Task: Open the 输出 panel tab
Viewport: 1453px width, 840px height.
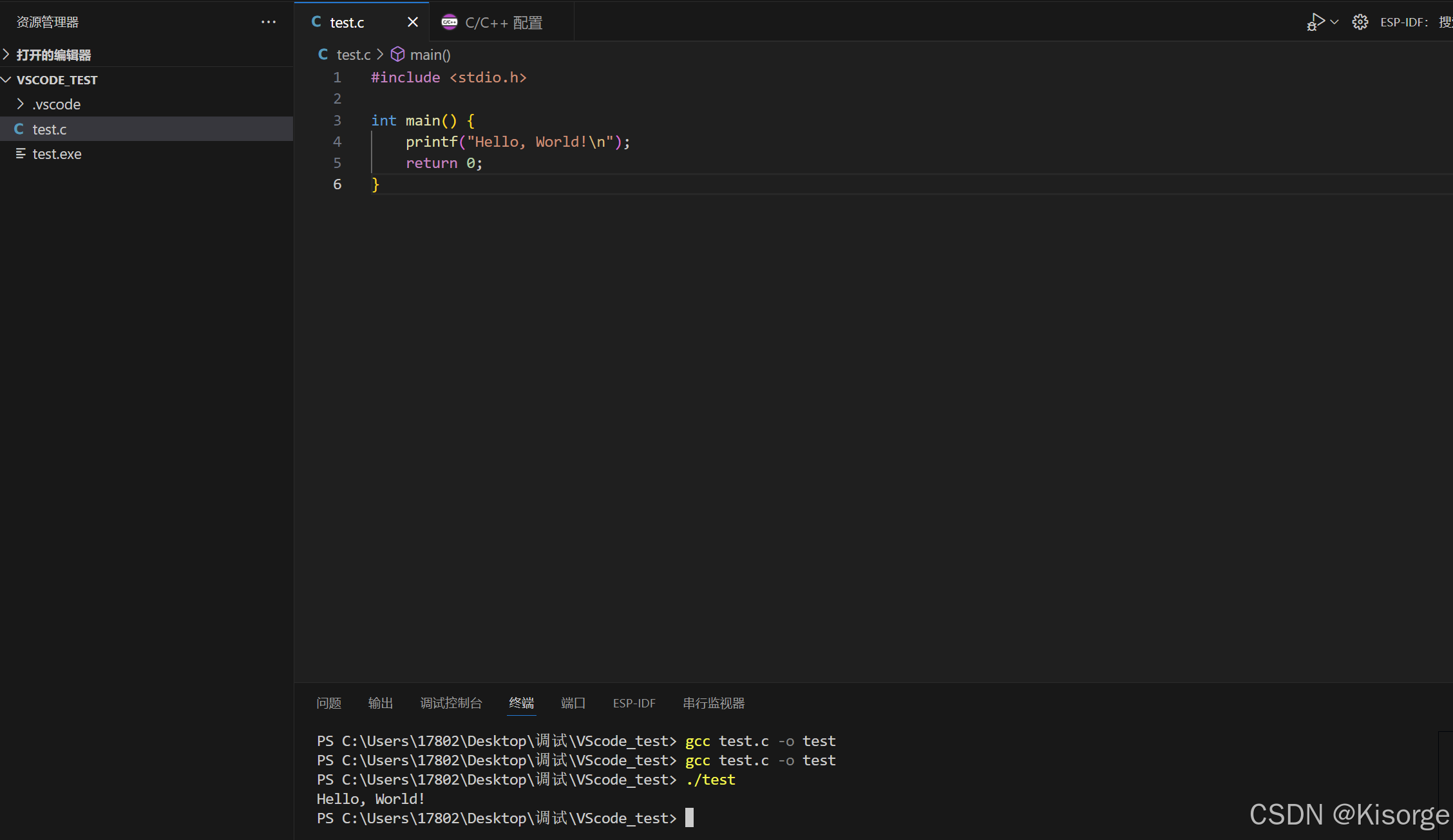Action: click(x=381, y=703)
